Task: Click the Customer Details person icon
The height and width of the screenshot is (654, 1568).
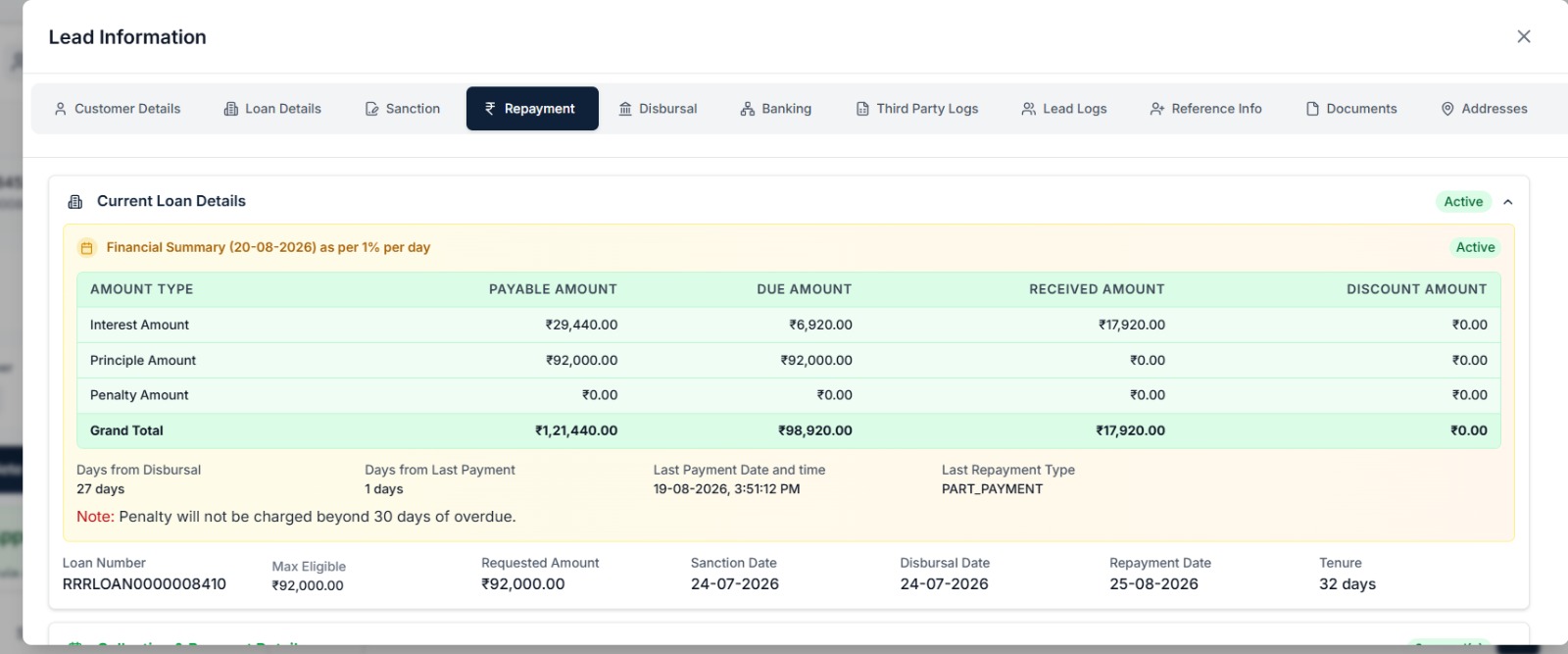Action: click(61, 109)
